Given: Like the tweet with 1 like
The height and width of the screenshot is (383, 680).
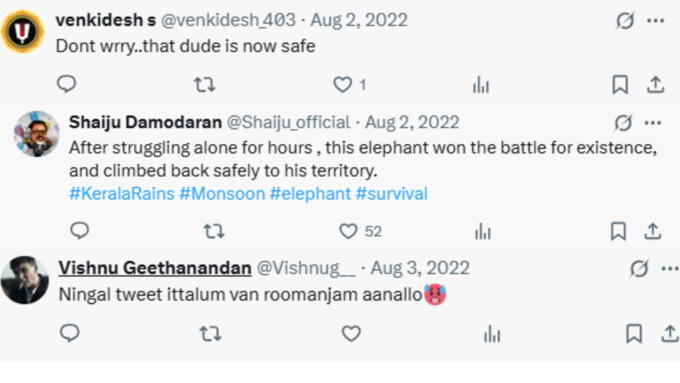Looking at the screenshot, I should tap(343, 84).
